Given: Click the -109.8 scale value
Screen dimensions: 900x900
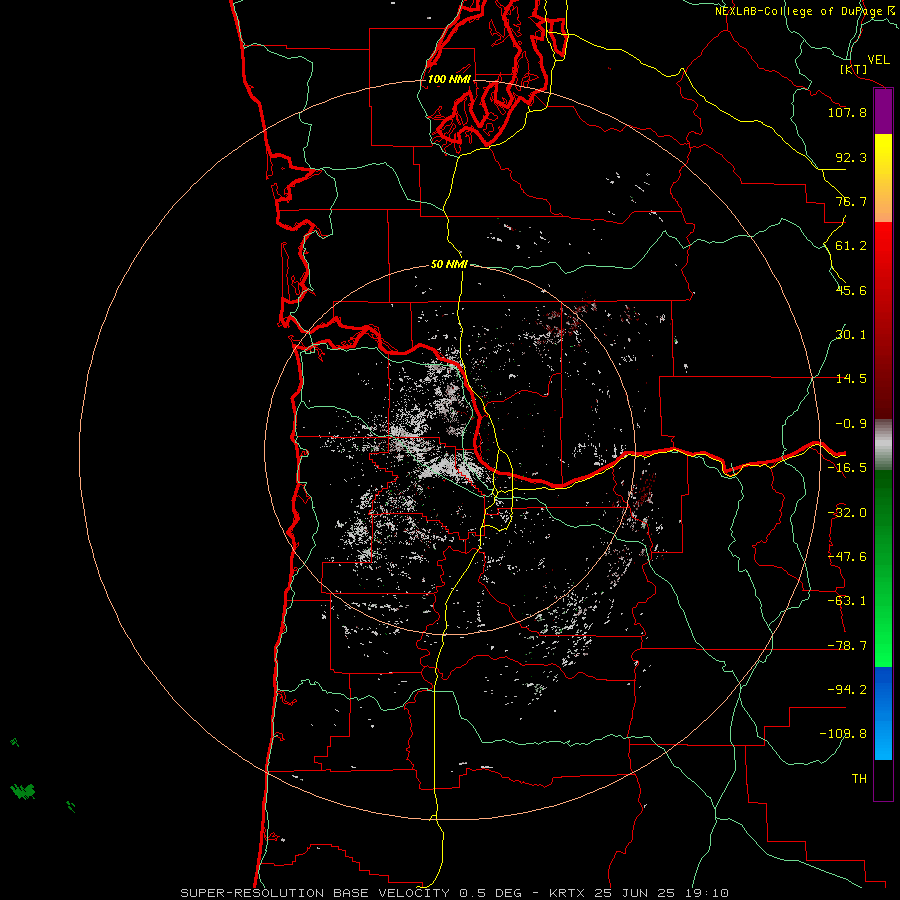Looking at the screenshot, I should coord(843,734).
